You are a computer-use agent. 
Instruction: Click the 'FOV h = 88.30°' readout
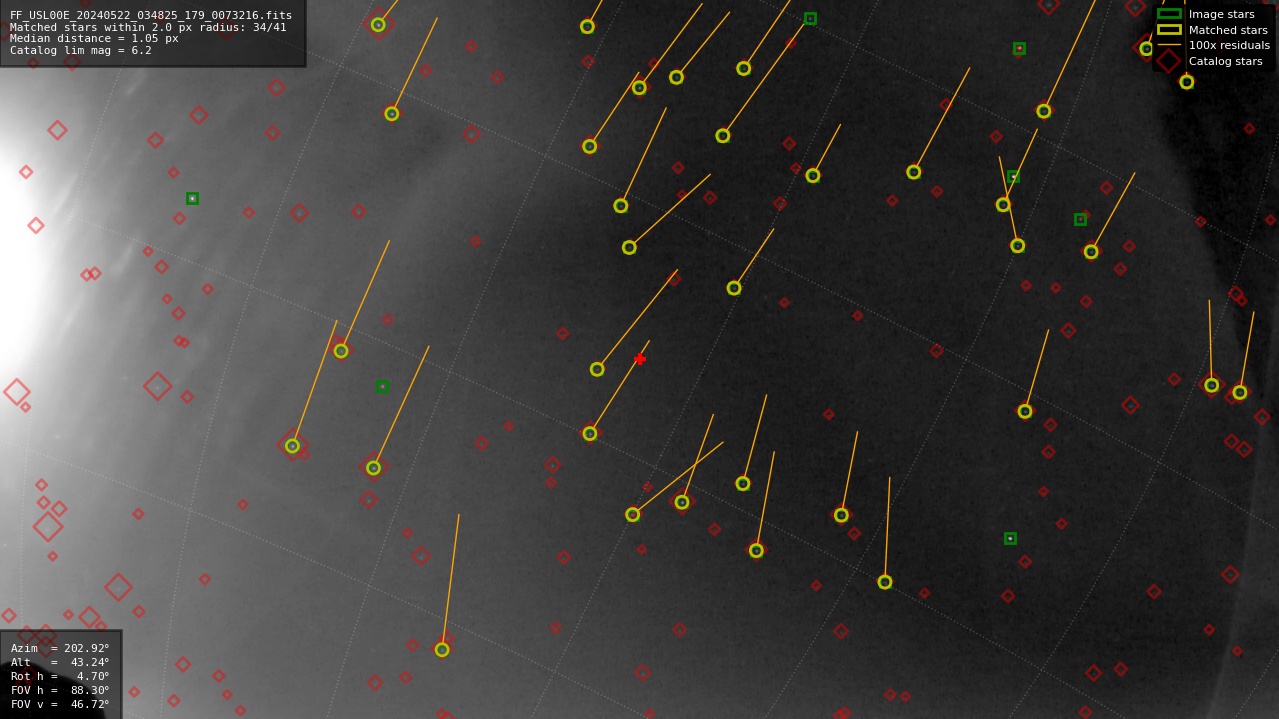click(x=60, y=690)
